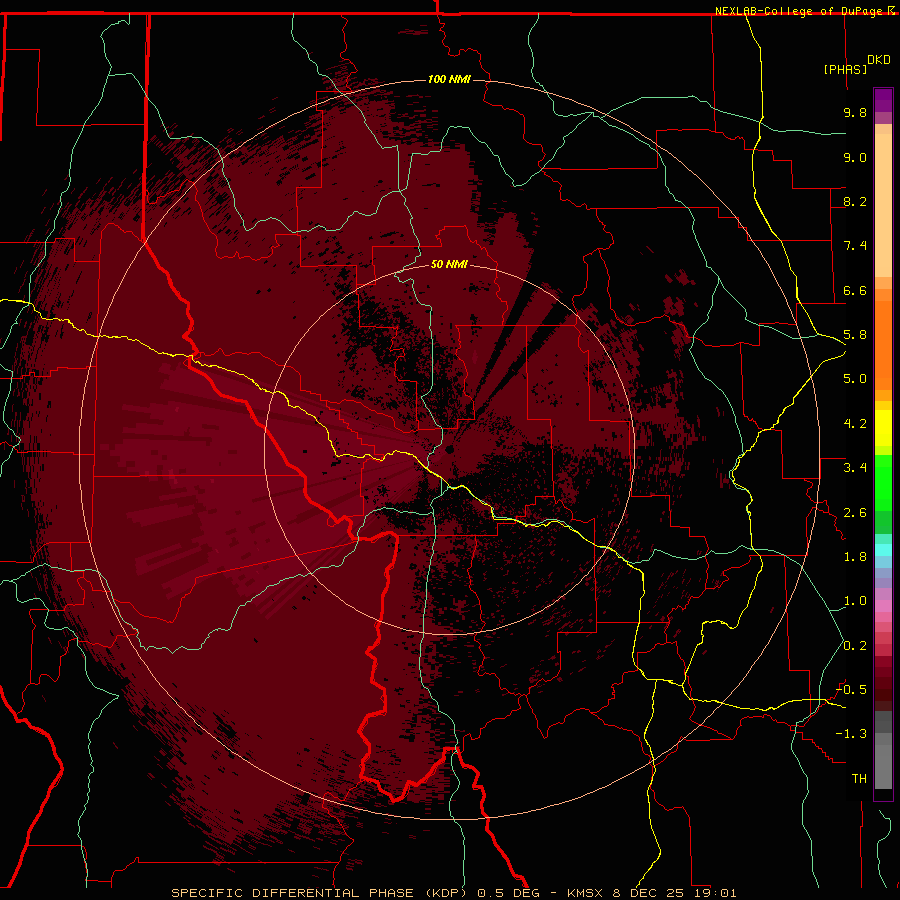900x900 pixels.
Task: Select the -0.5 scale value
Action: (851, 690)
